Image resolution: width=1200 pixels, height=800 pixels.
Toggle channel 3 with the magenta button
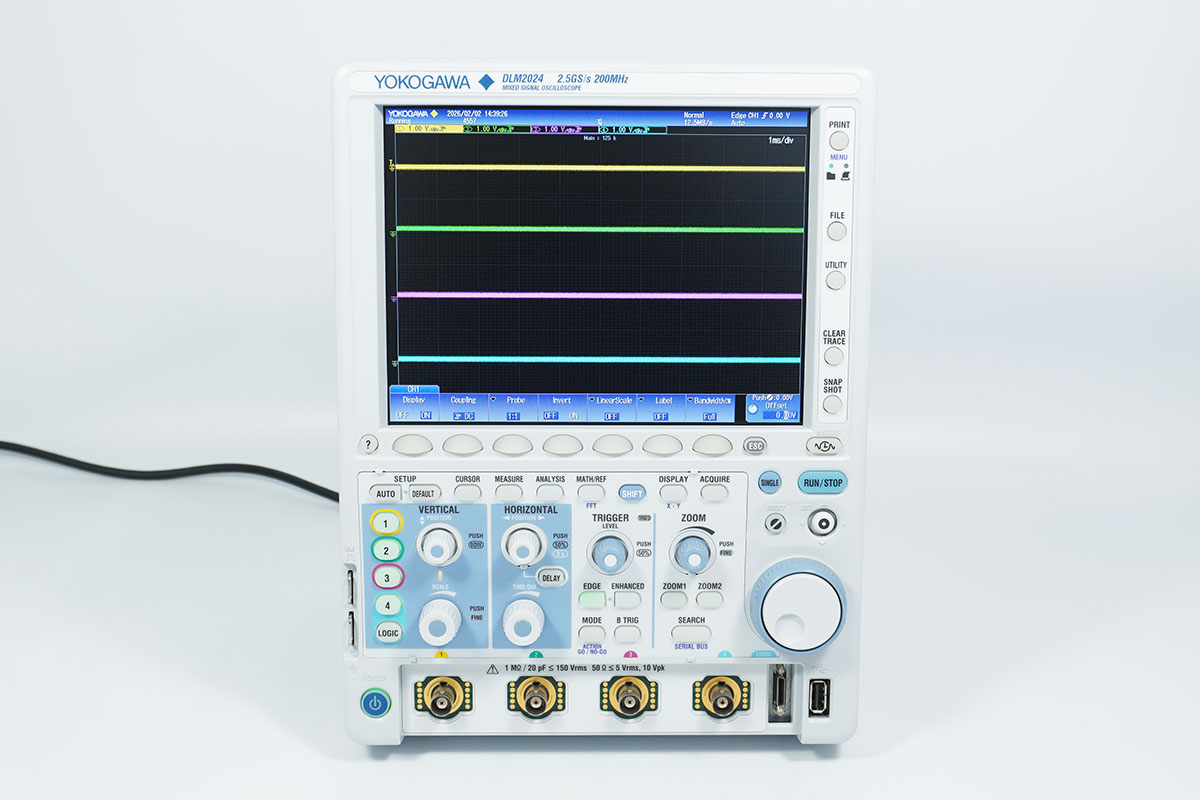pyautogui.click(x=386, y=577)
